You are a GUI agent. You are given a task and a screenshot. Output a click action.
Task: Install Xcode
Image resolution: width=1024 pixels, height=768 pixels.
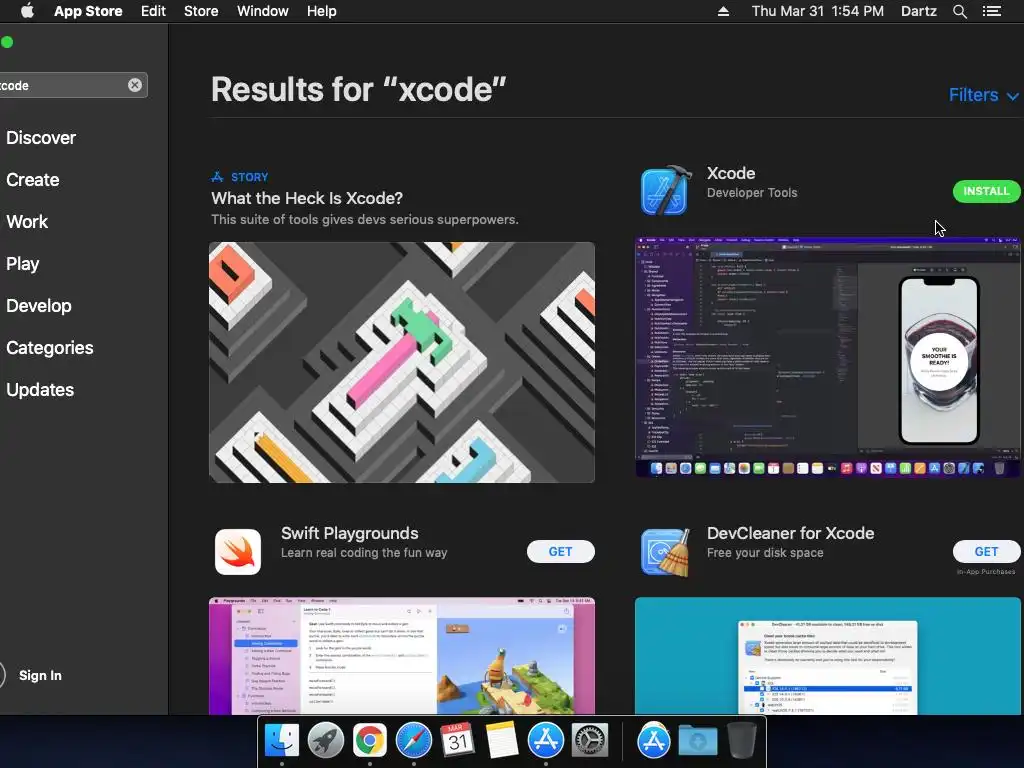pyautogui.click(x=986, y=191)
